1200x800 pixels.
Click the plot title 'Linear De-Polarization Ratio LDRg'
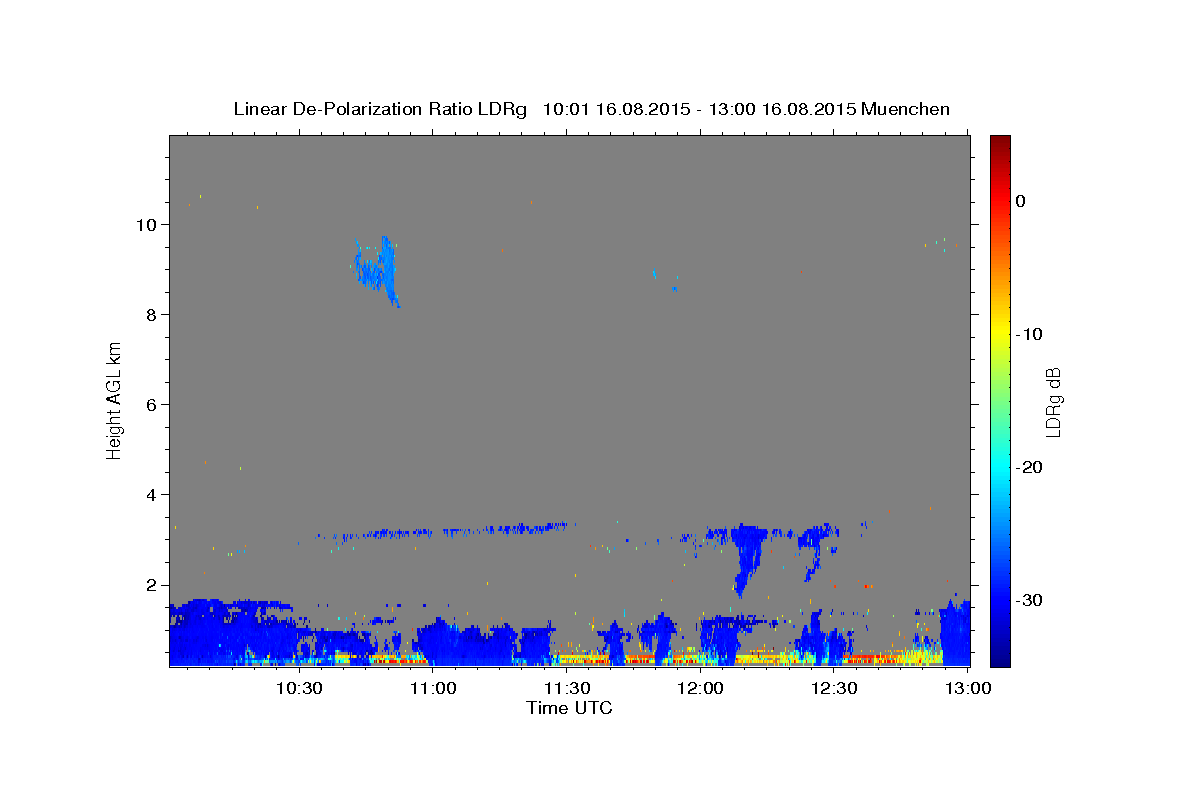[x=380, y=109]
